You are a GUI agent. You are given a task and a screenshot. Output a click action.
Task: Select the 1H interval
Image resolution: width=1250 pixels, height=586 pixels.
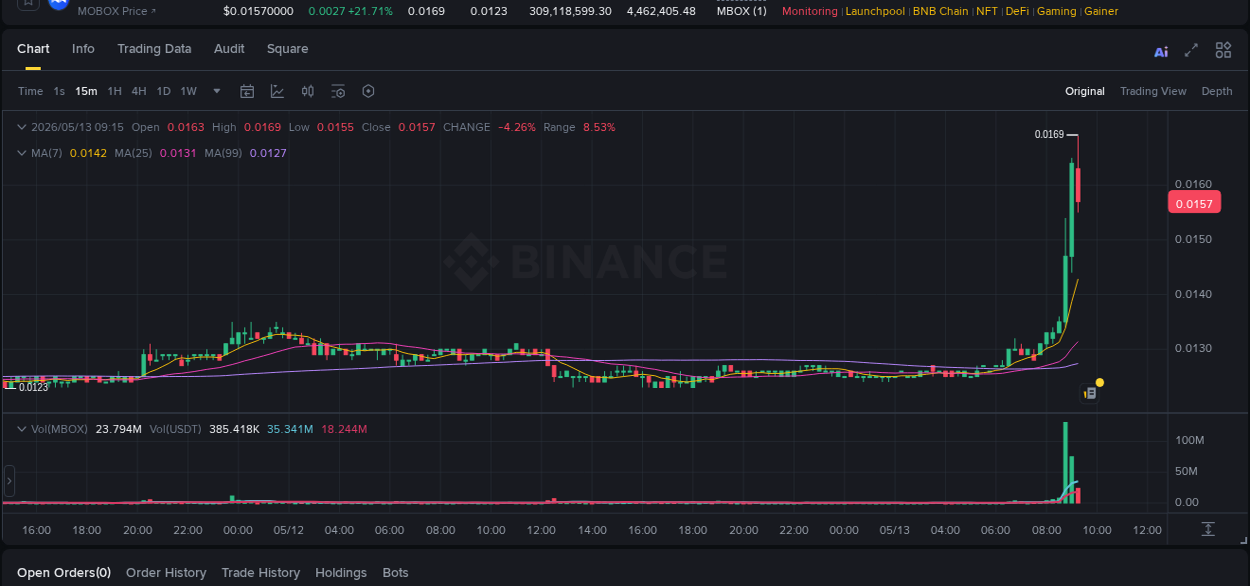click(115, 91)
